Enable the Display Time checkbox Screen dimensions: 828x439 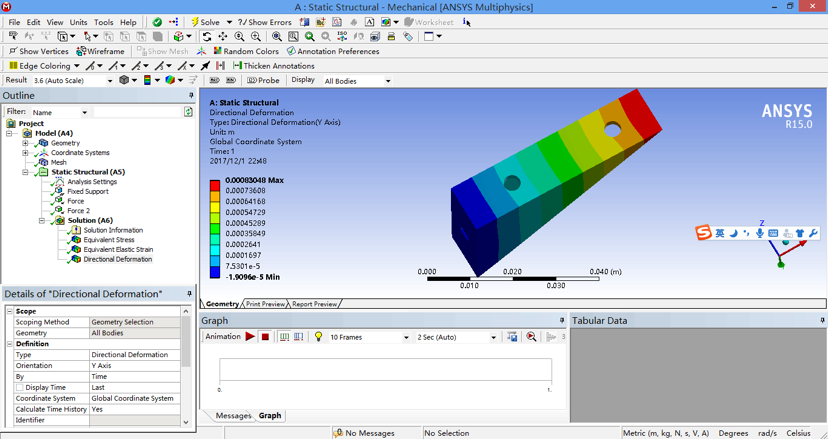[x=20, y=388]
